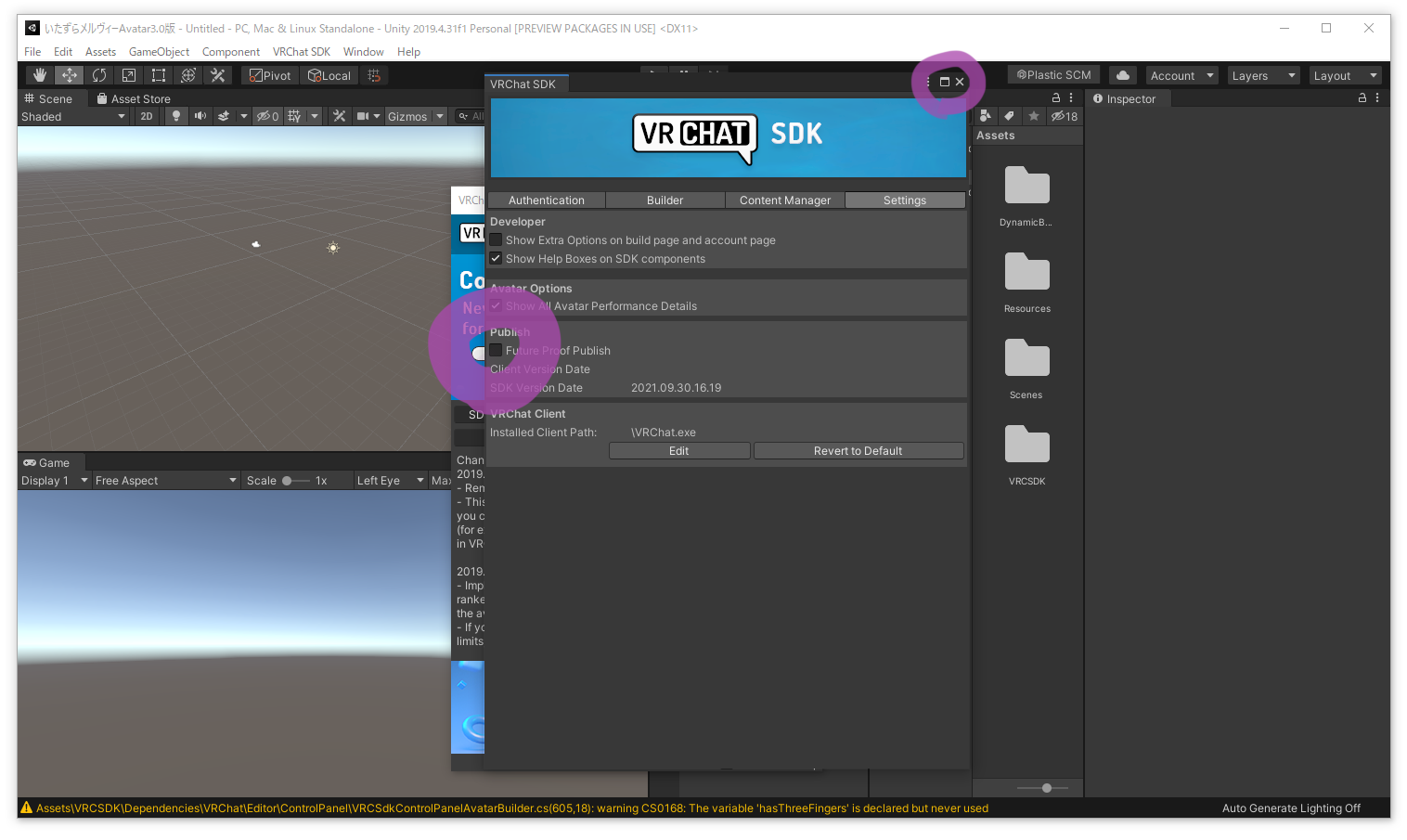The height and width of the screenshot is (840, 1407).
Task: Click the Plastic SCM button
Action: [1053, 75]
